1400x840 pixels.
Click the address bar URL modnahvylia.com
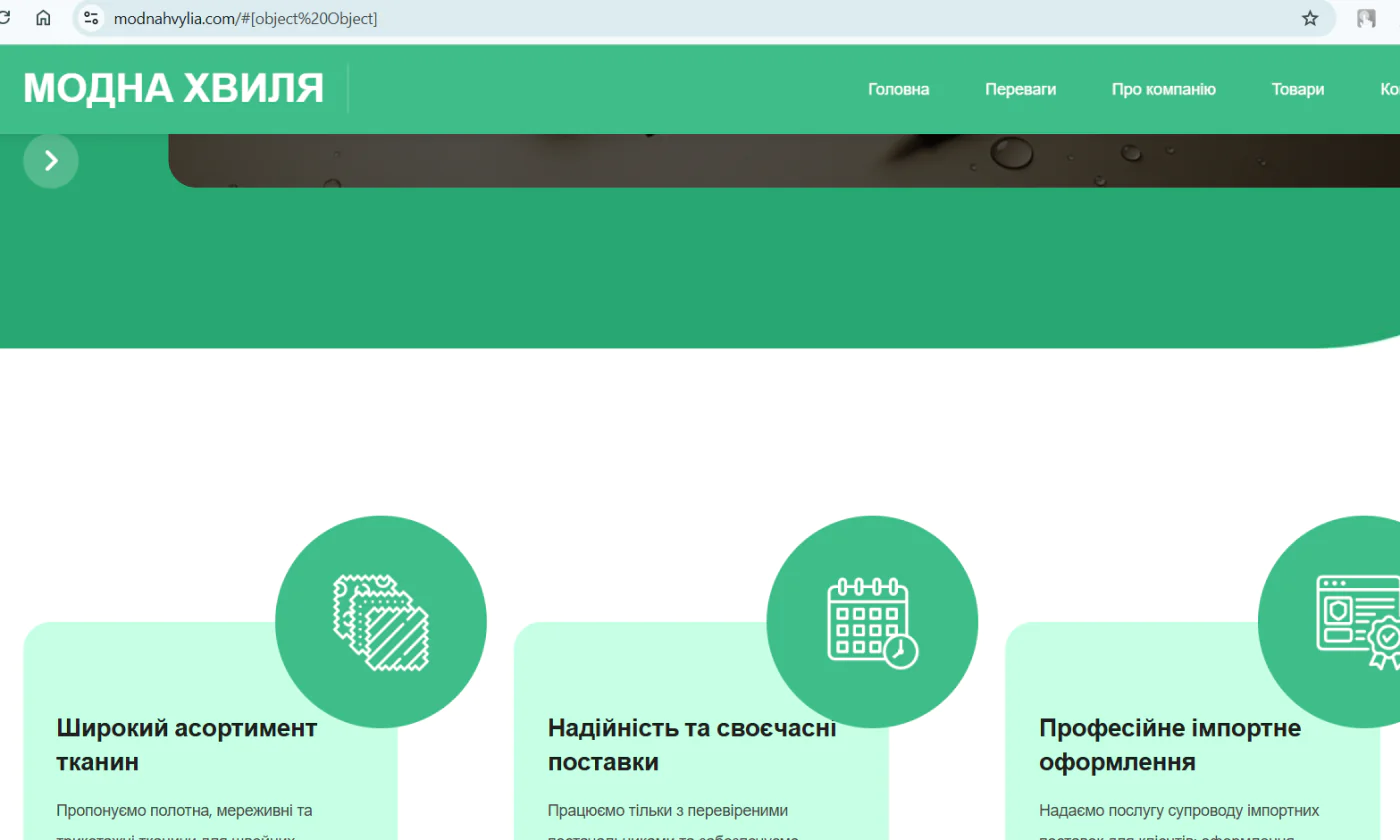click(x=245, y=18)
